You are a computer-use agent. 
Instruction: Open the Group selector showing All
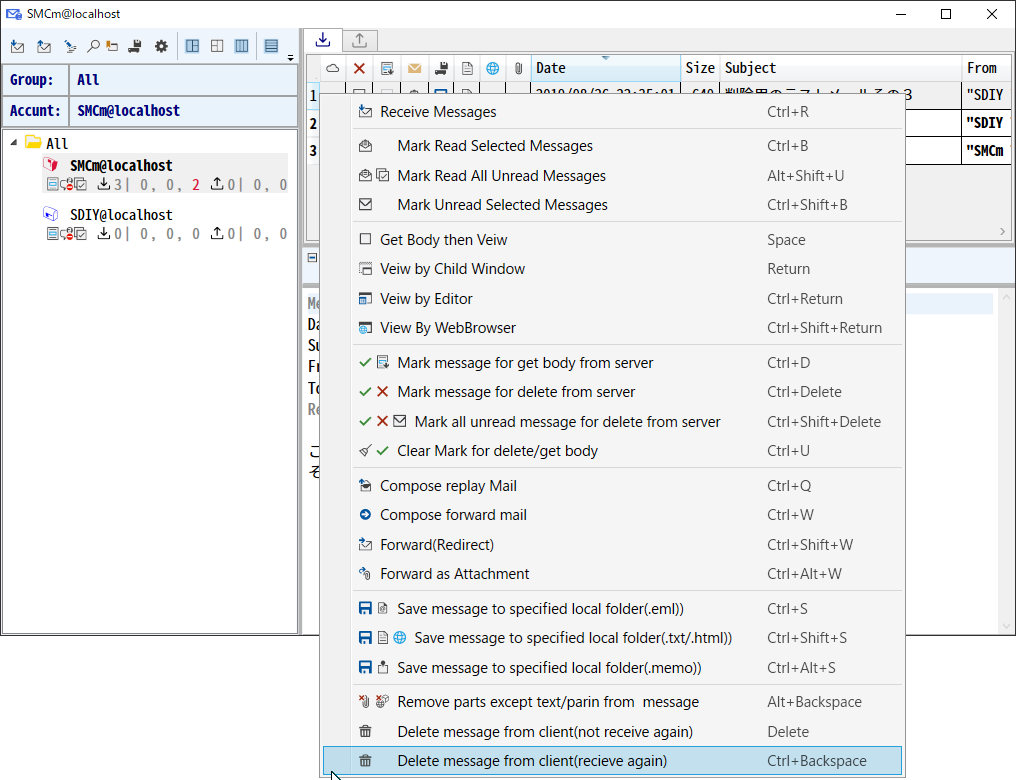(183, 80)
